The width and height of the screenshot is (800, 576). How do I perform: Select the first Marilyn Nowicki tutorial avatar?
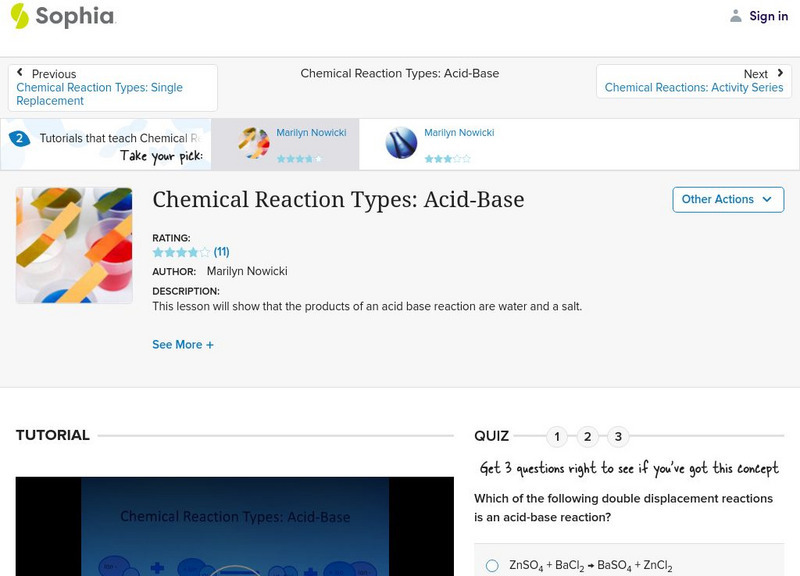click(256, 142)
